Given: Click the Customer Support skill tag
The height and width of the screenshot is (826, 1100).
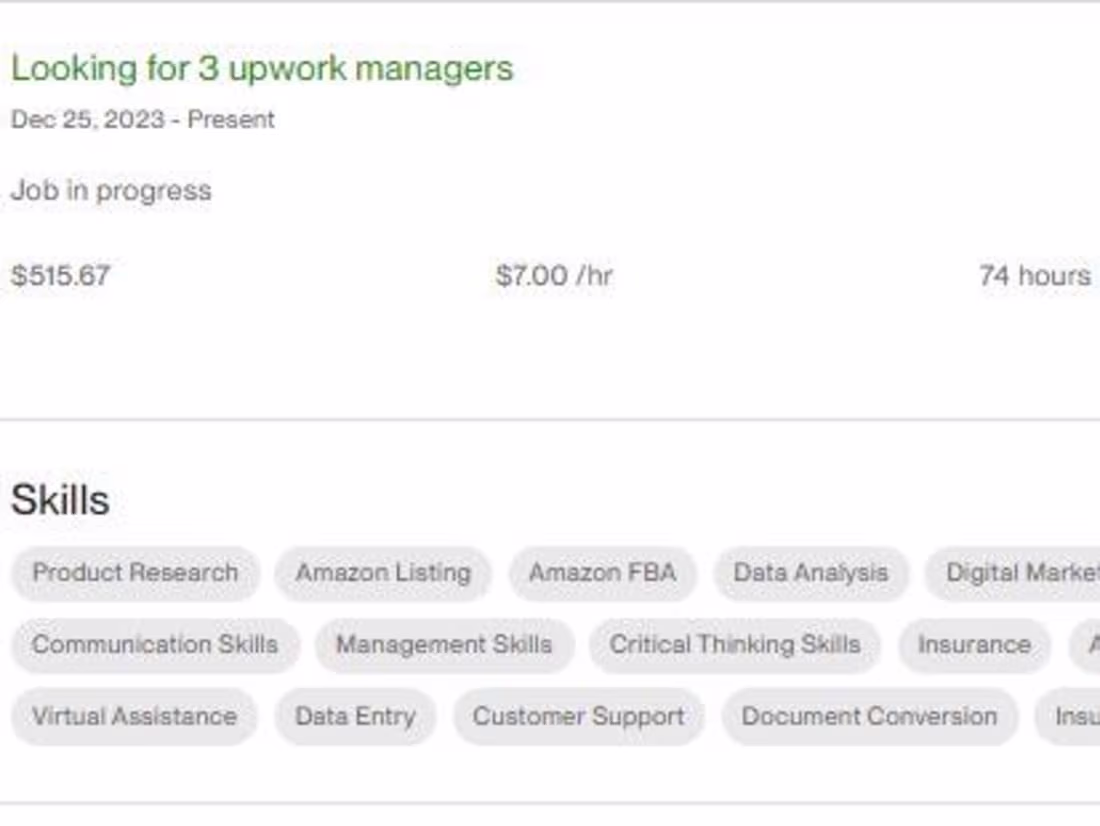Looking at the screenshot, I should [x=580, y=716].
